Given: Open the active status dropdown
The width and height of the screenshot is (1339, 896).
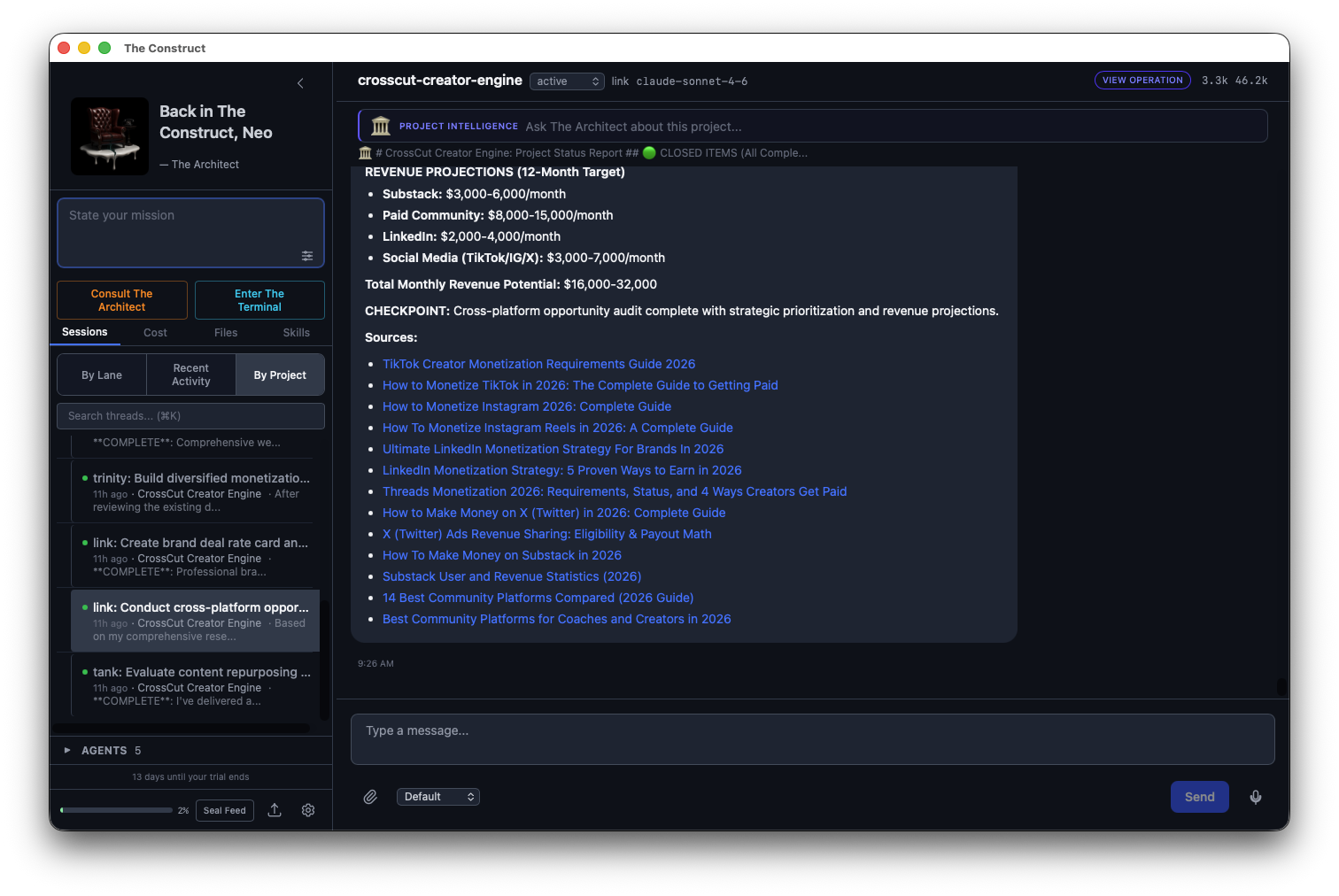Looking at the screenshot, I should click(567, 81).
